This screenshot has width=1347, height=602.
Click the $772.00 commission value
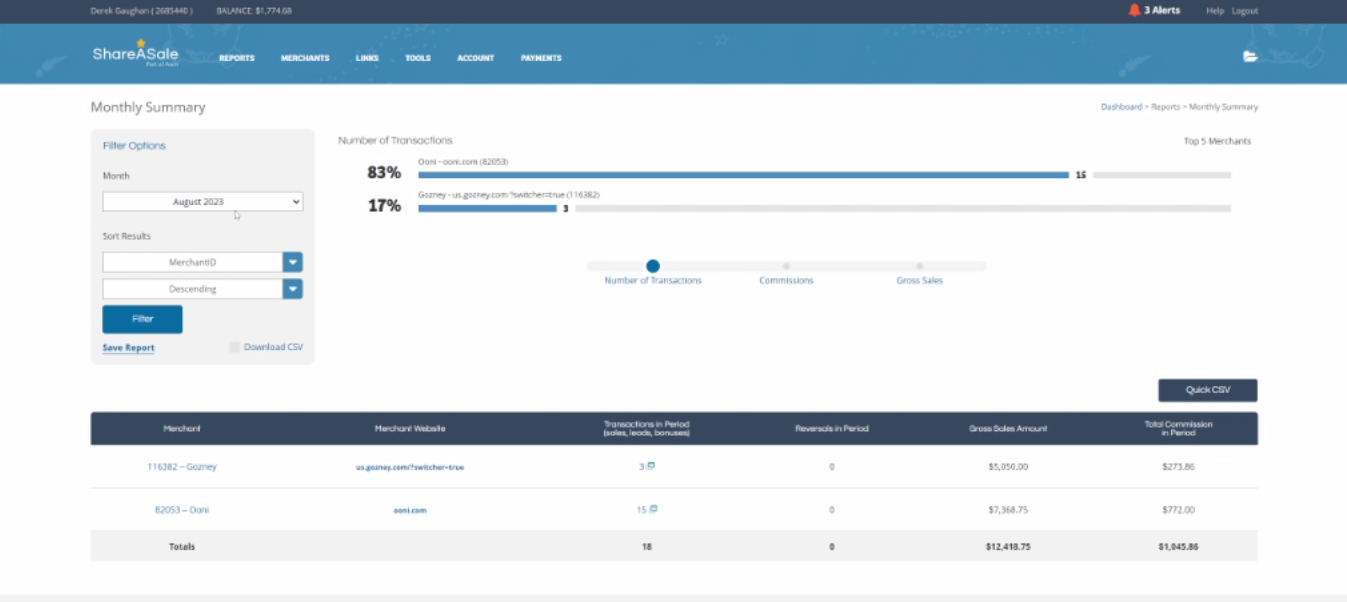(x=1179, y=510)
